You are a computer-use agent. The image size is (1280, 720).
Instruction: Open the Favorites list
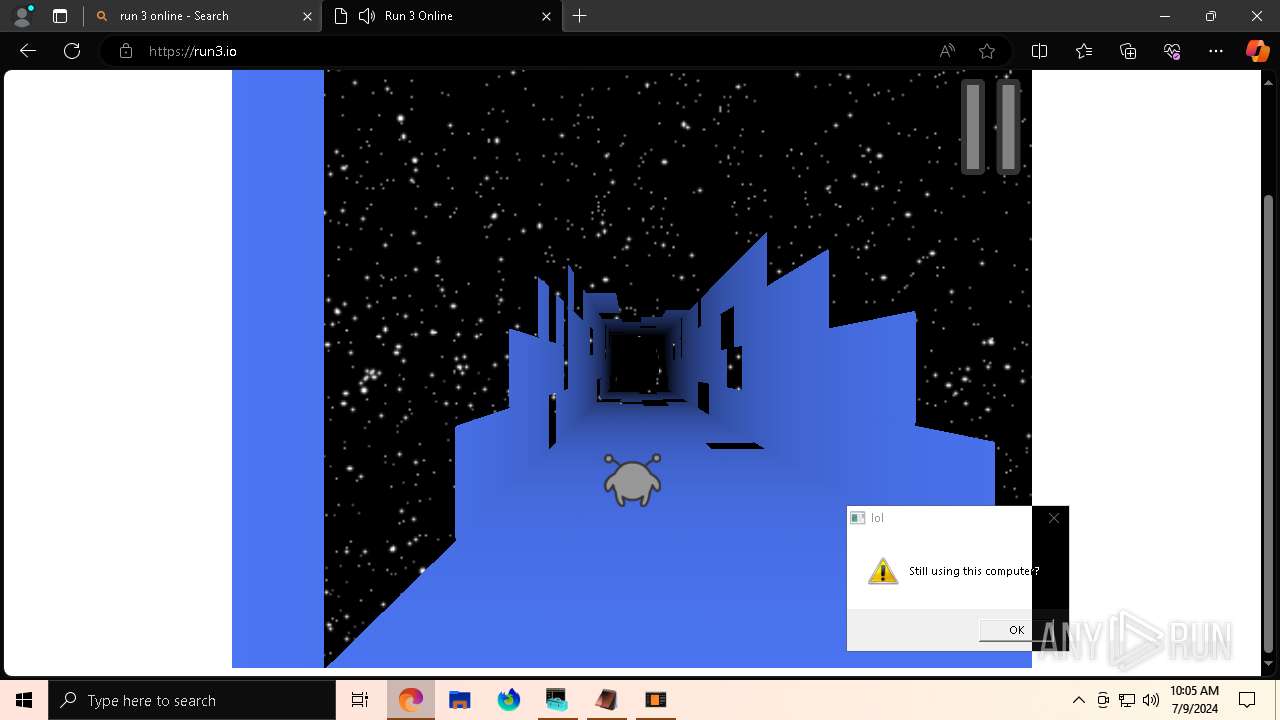1084,51
